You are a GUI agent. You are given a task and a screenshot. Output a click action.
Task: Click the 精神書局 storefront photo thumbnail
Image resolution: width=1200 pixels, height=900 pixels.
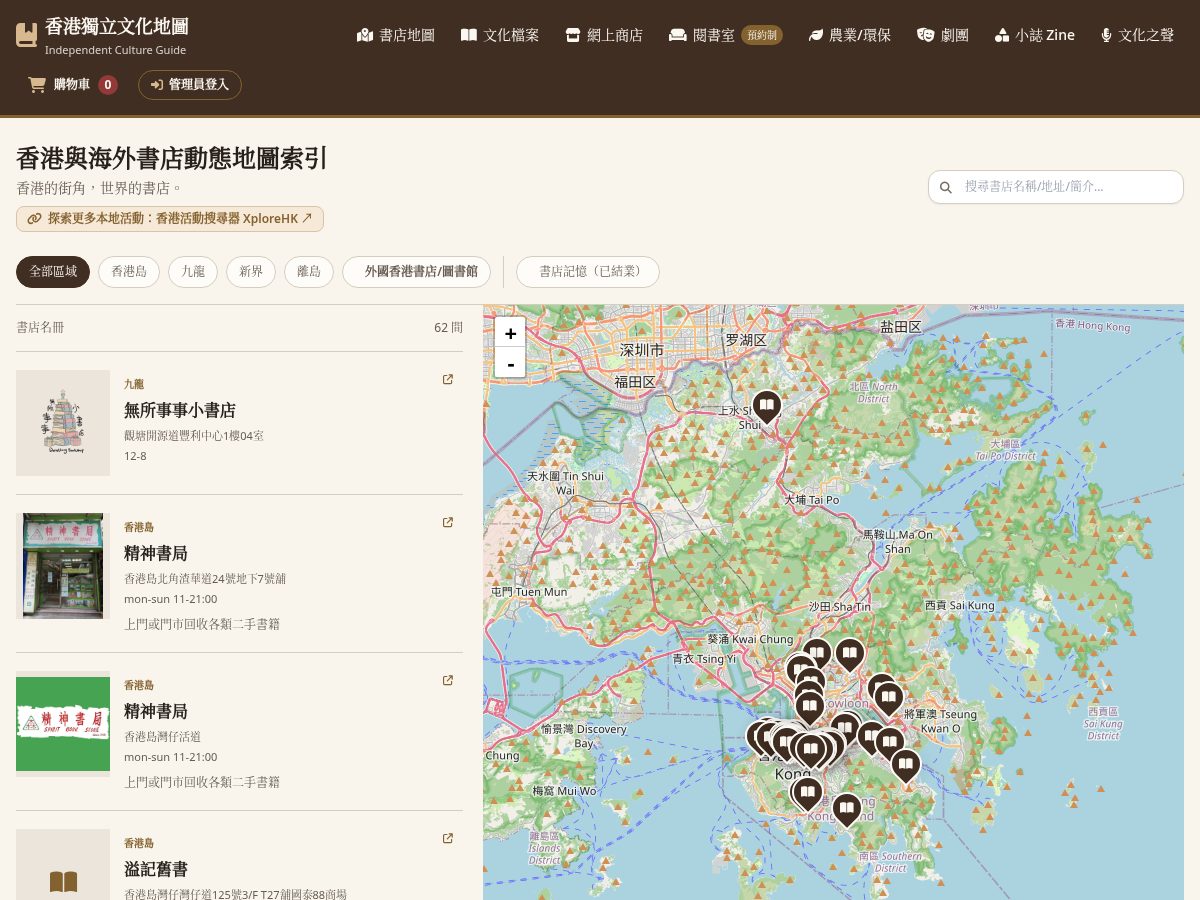63,566
